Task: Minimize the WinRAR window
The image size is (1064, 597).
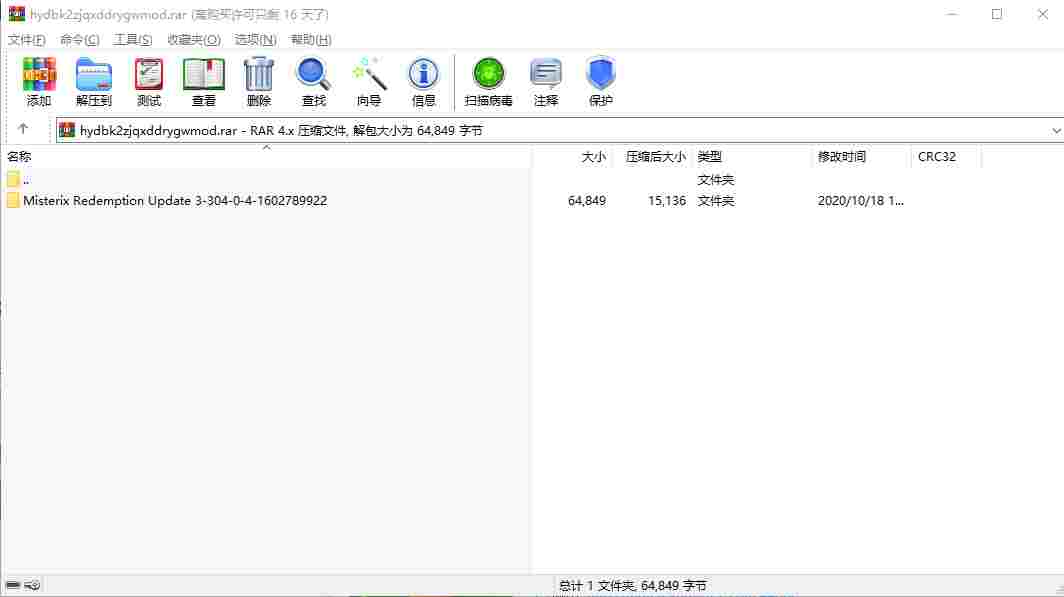Action: (x=951, y=14)
